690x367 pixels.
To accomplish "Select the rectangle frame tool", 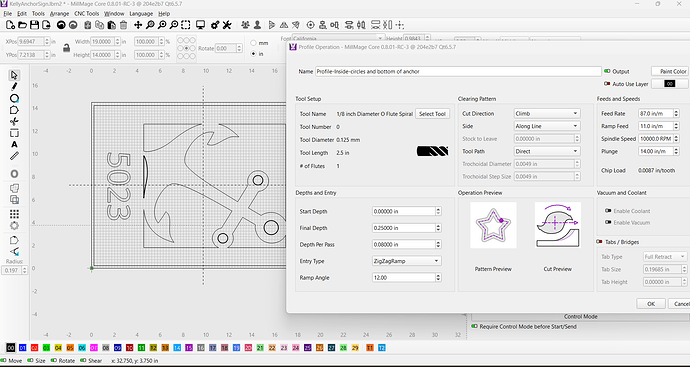I will (x=15, y=133).
